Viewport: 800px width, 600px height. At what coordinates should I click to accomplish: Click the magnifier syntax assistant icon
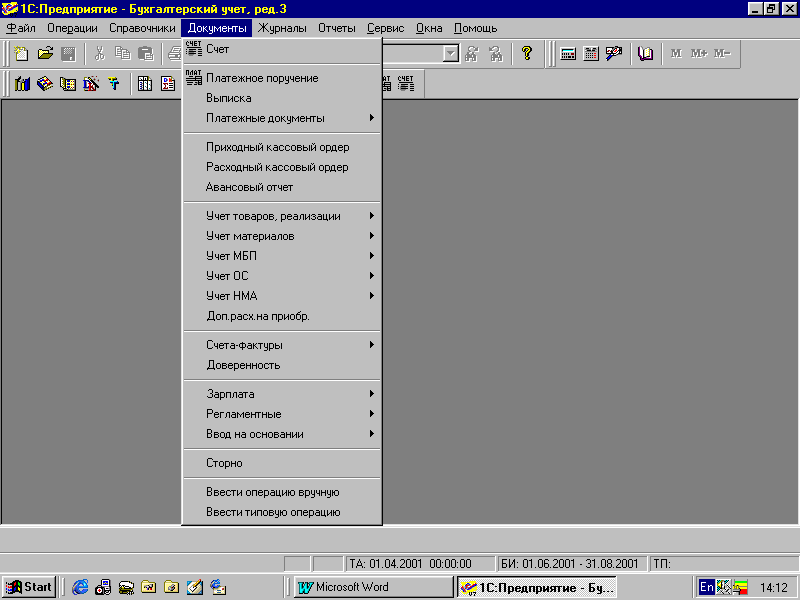[x=614, y=54]
